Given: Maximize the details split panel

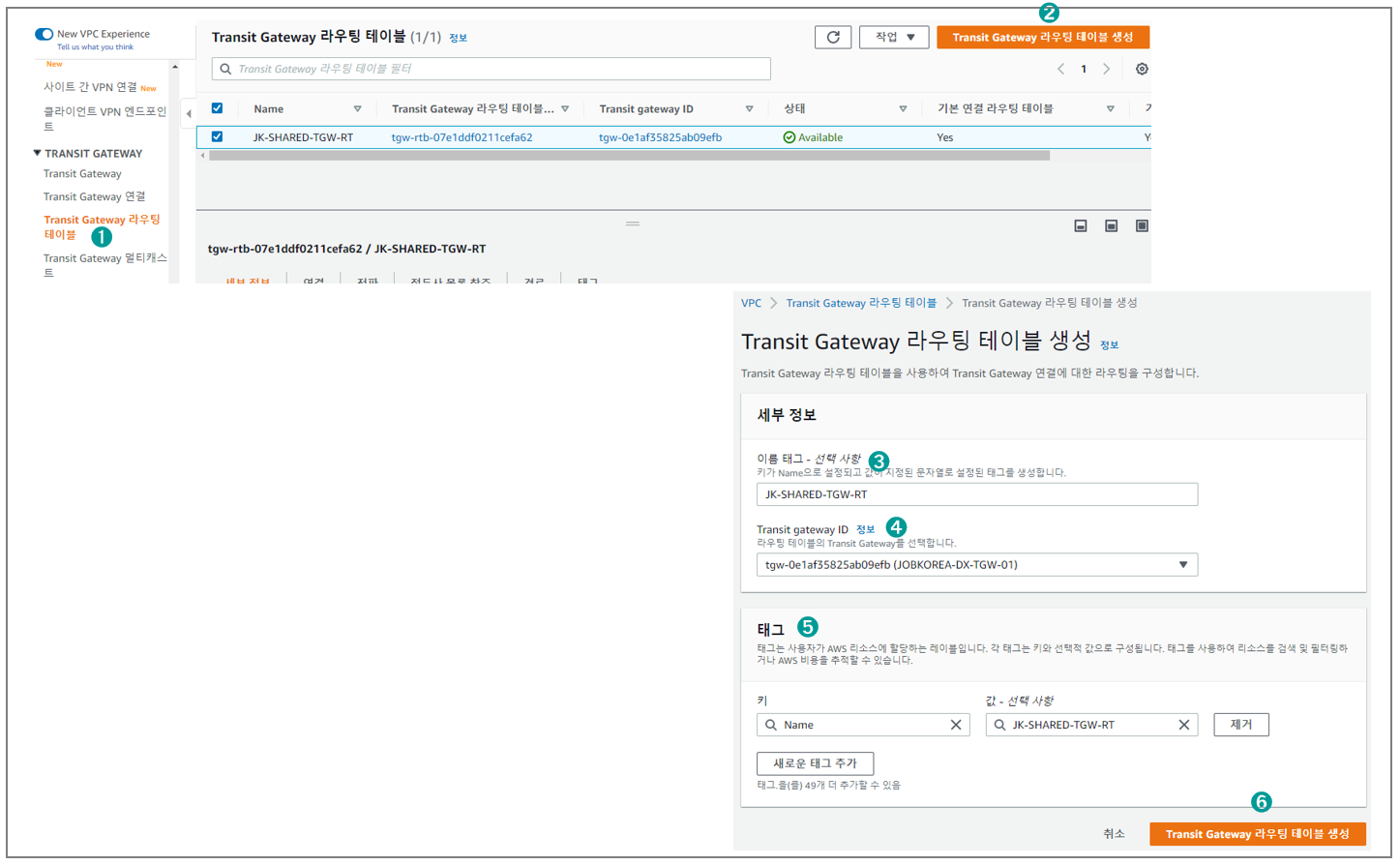Looking at the screenshot, I should click(x=1142, y=225).
